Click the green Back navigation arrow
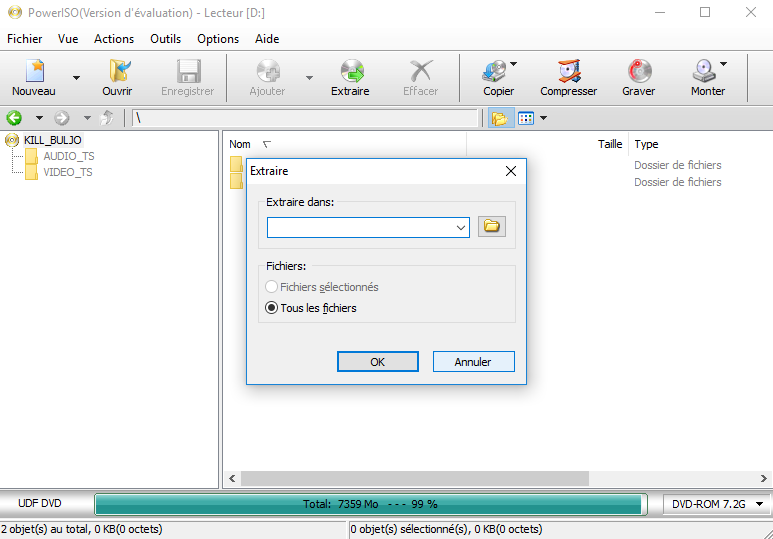The image size is (773, 539). click(14, 118)
